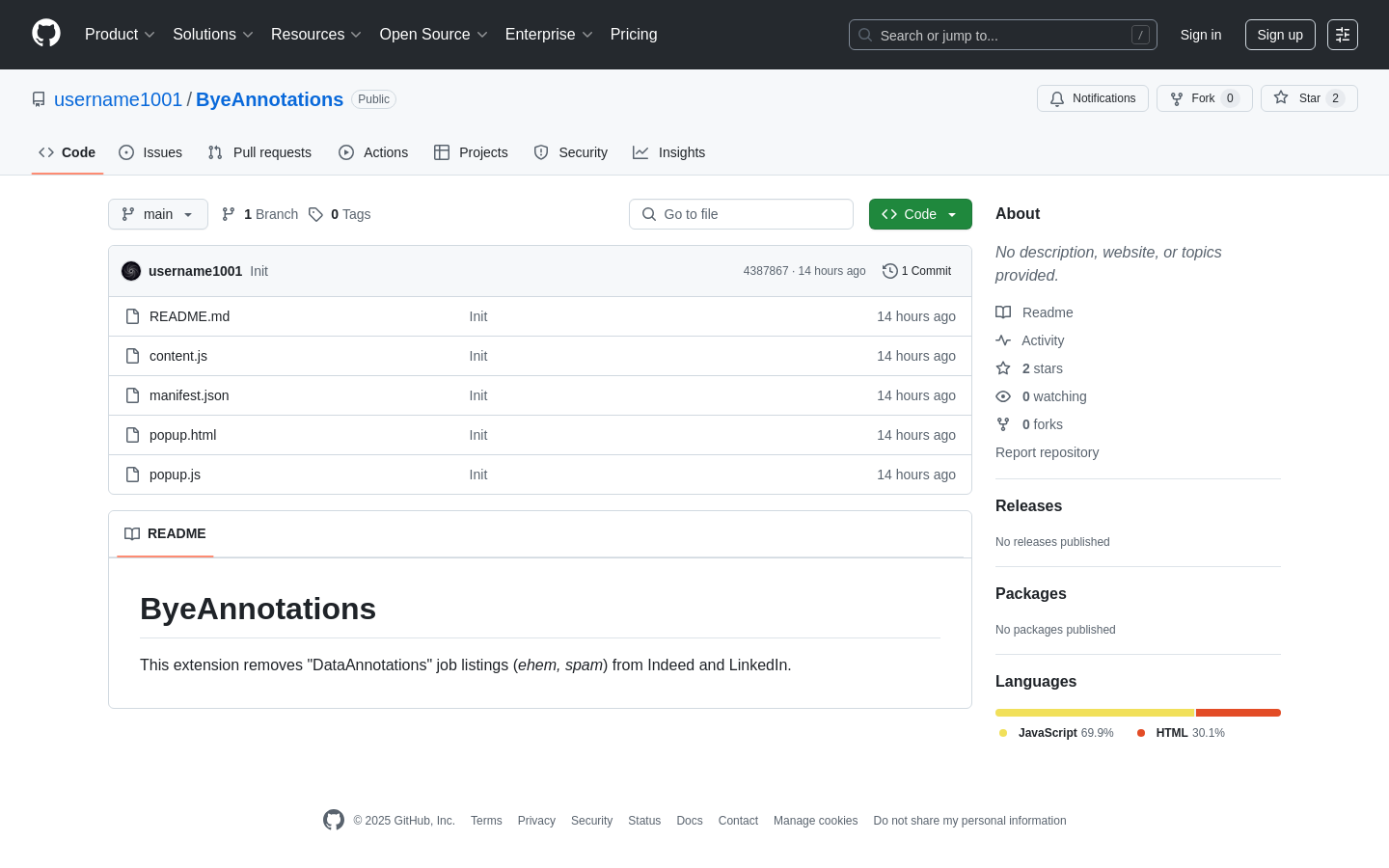Click the repository icon before username1001
Viewport: 1389px width, 868px height.
(39, 99)
